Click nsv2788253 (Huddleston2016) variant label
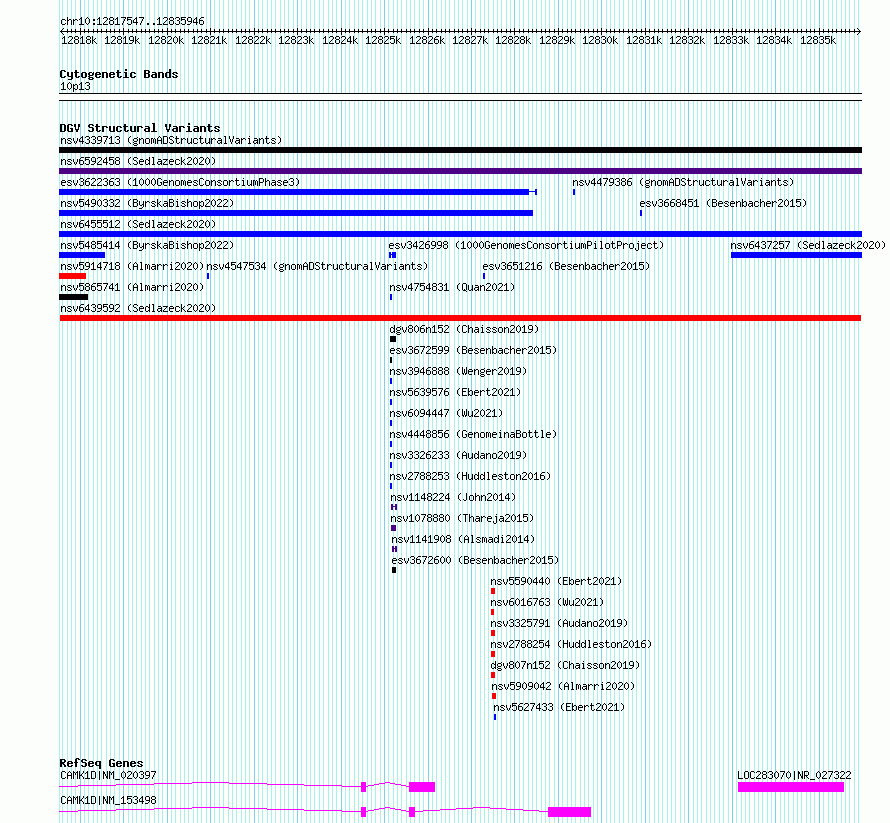Viewport: 890px width, 823px height. 470,476
